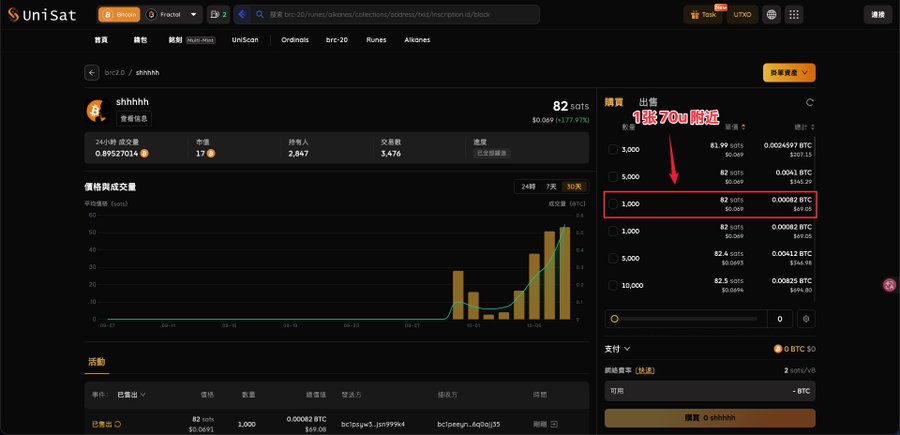Open the Alkanes menu item
This screenshot has width=900, height=435.
tap(417, 40)
